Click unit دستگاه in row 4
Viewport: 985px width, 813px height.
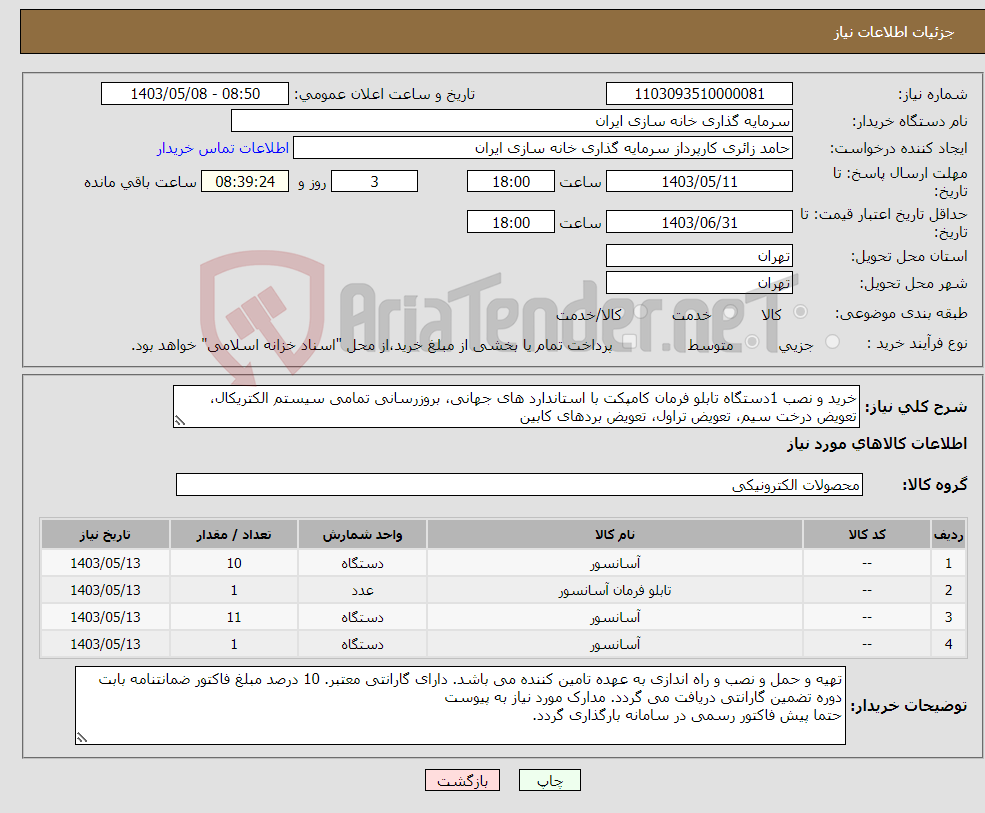[362, 645]
